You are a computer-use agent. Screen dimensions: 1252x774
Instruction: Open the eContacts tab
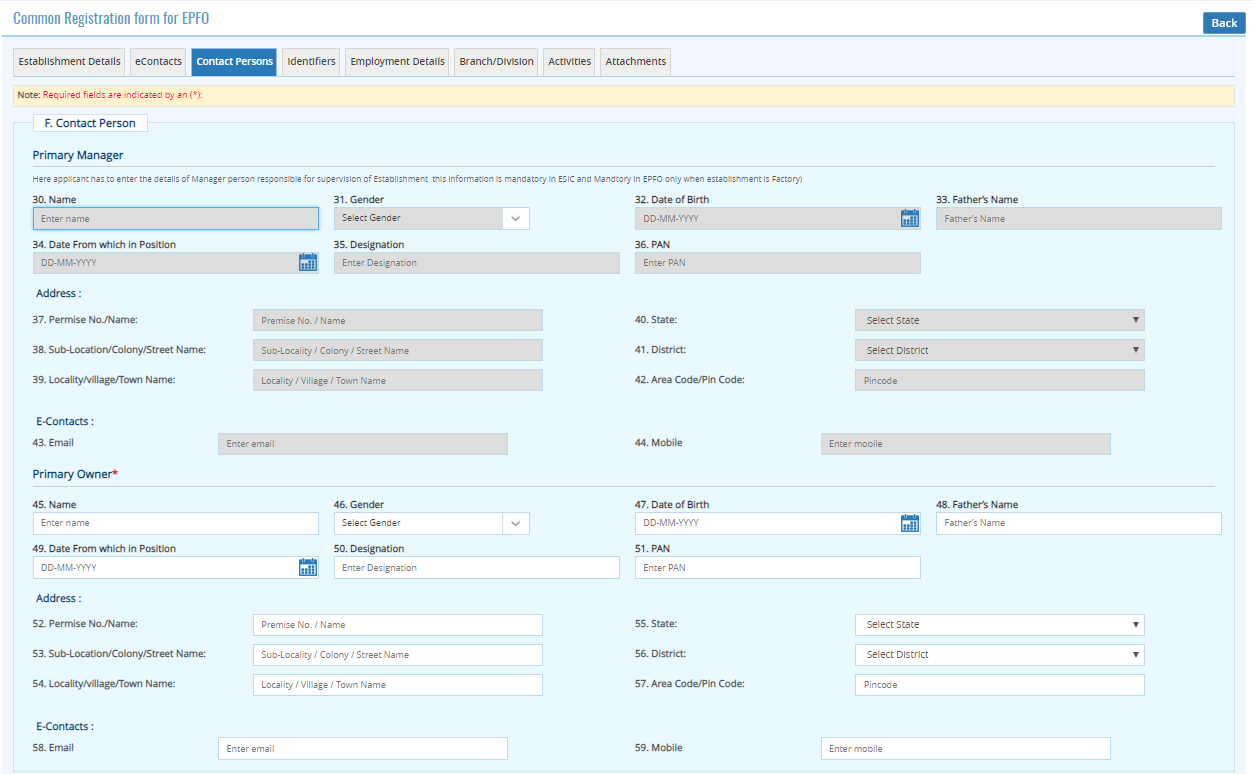(x=159, y=62)
